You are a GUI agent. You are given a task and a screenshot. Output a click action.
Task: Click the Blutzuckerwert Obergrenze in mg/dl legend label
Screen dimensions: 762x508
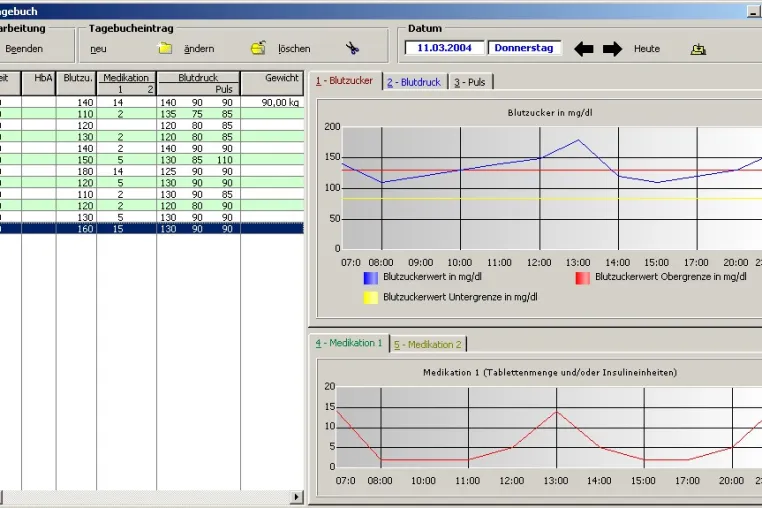coord(671,277)
